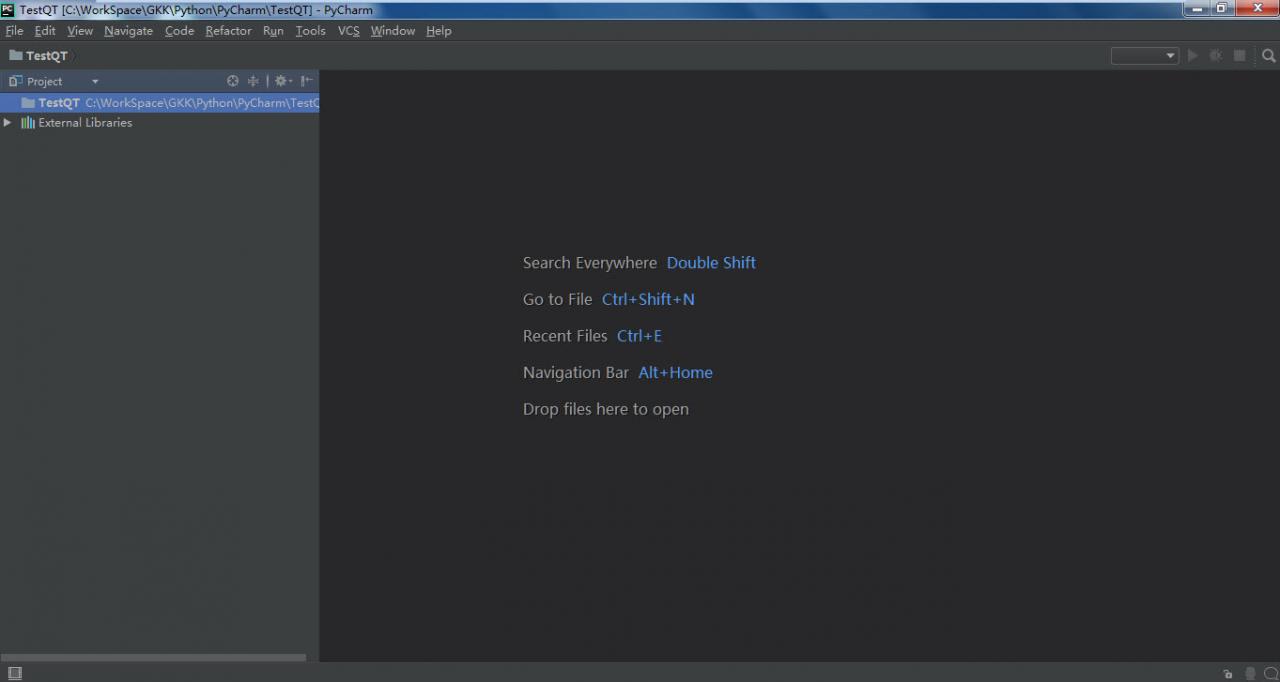Open the VCS menu

348,31
